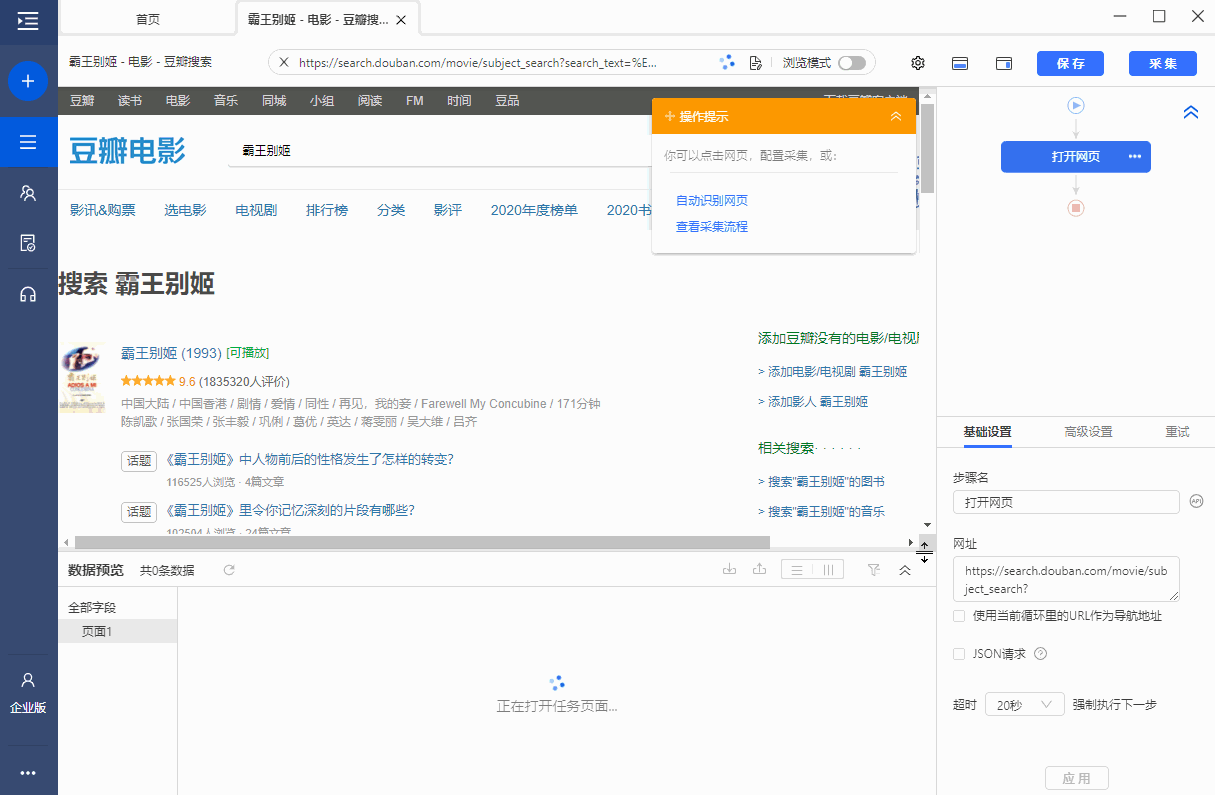1215x795 pixels.
Task: Select 页面1 in the field list
Action: [x=118, y=631]
